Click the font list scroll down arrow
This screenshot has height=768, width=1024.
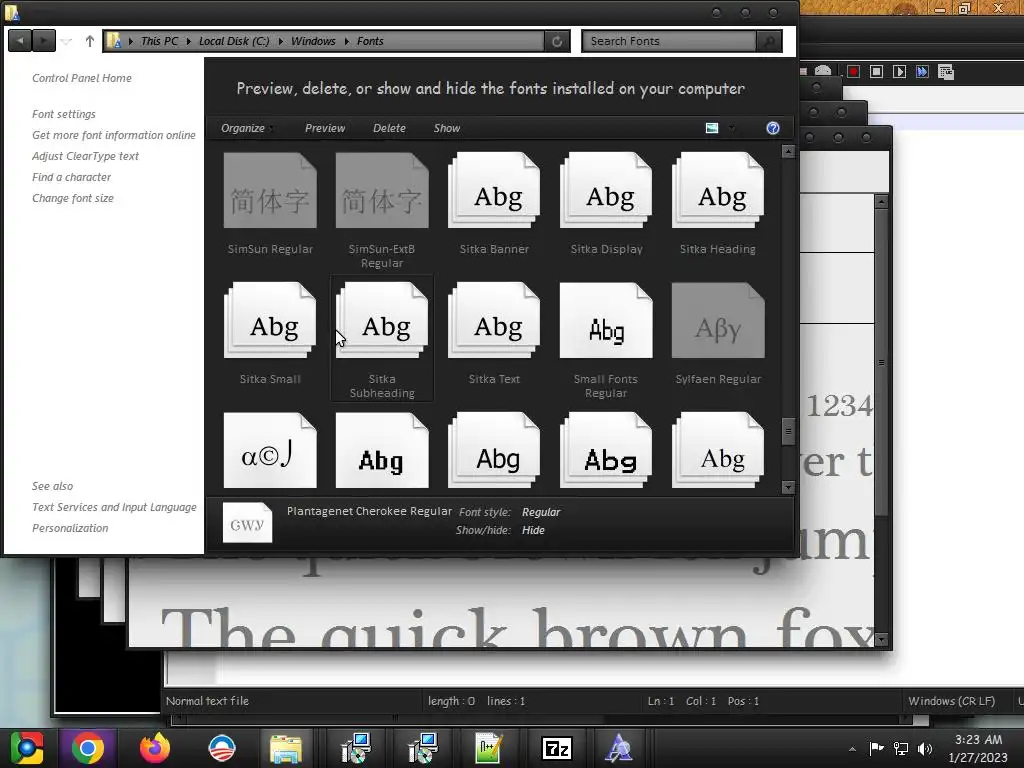(788, 487)
